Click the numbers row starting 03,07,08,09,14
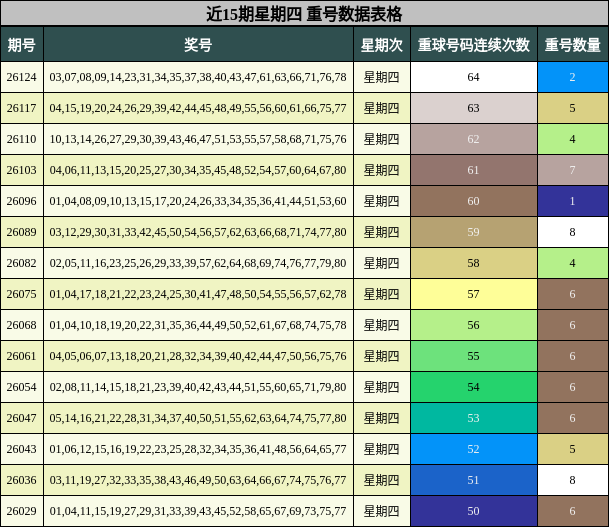The image size is (609, 527). (198, 77)
